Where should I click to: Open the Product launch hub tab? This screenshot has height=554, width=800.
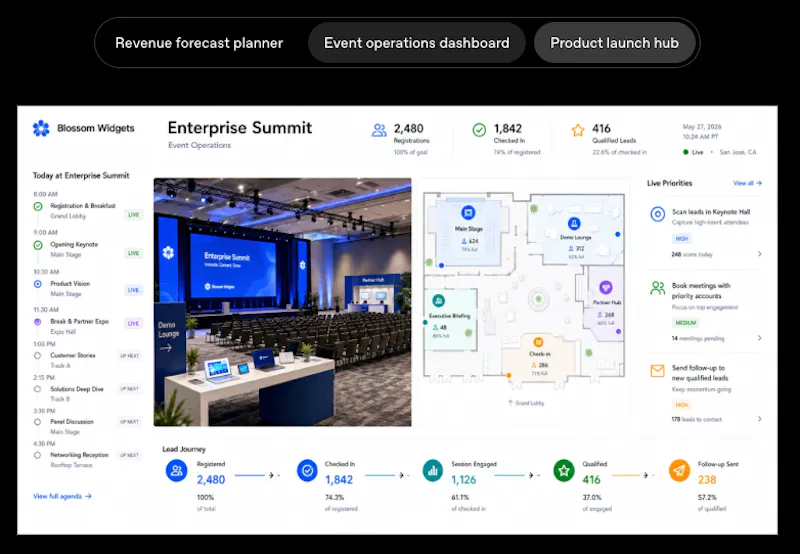[x=614, y=43]
